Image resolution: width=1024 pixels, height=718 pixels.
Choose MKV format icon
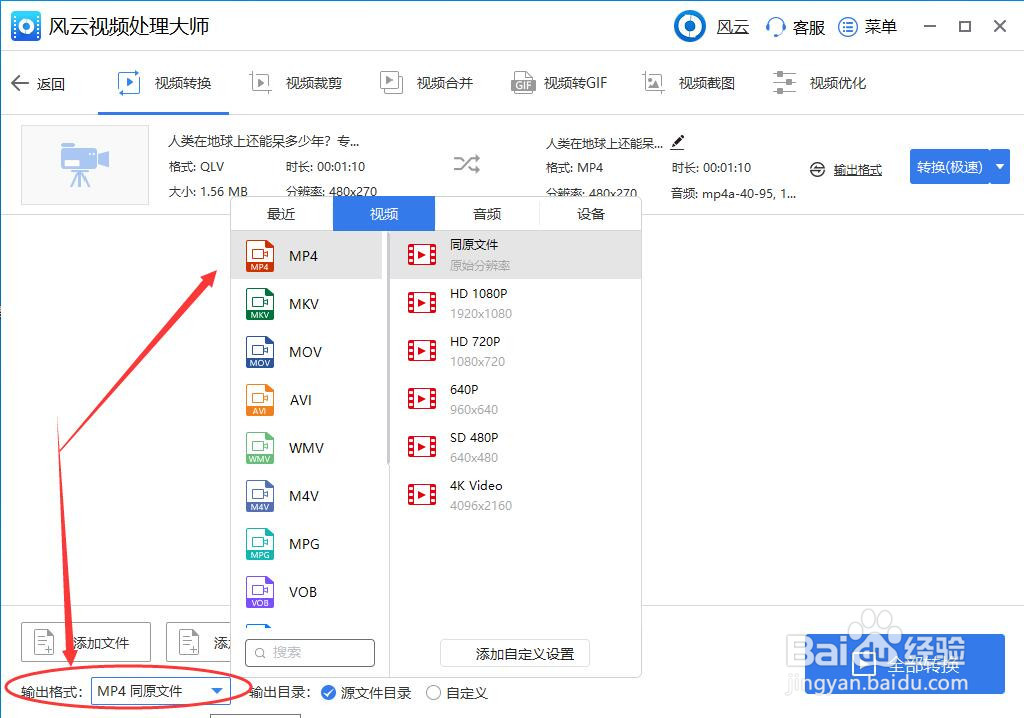tap(259, 304)
